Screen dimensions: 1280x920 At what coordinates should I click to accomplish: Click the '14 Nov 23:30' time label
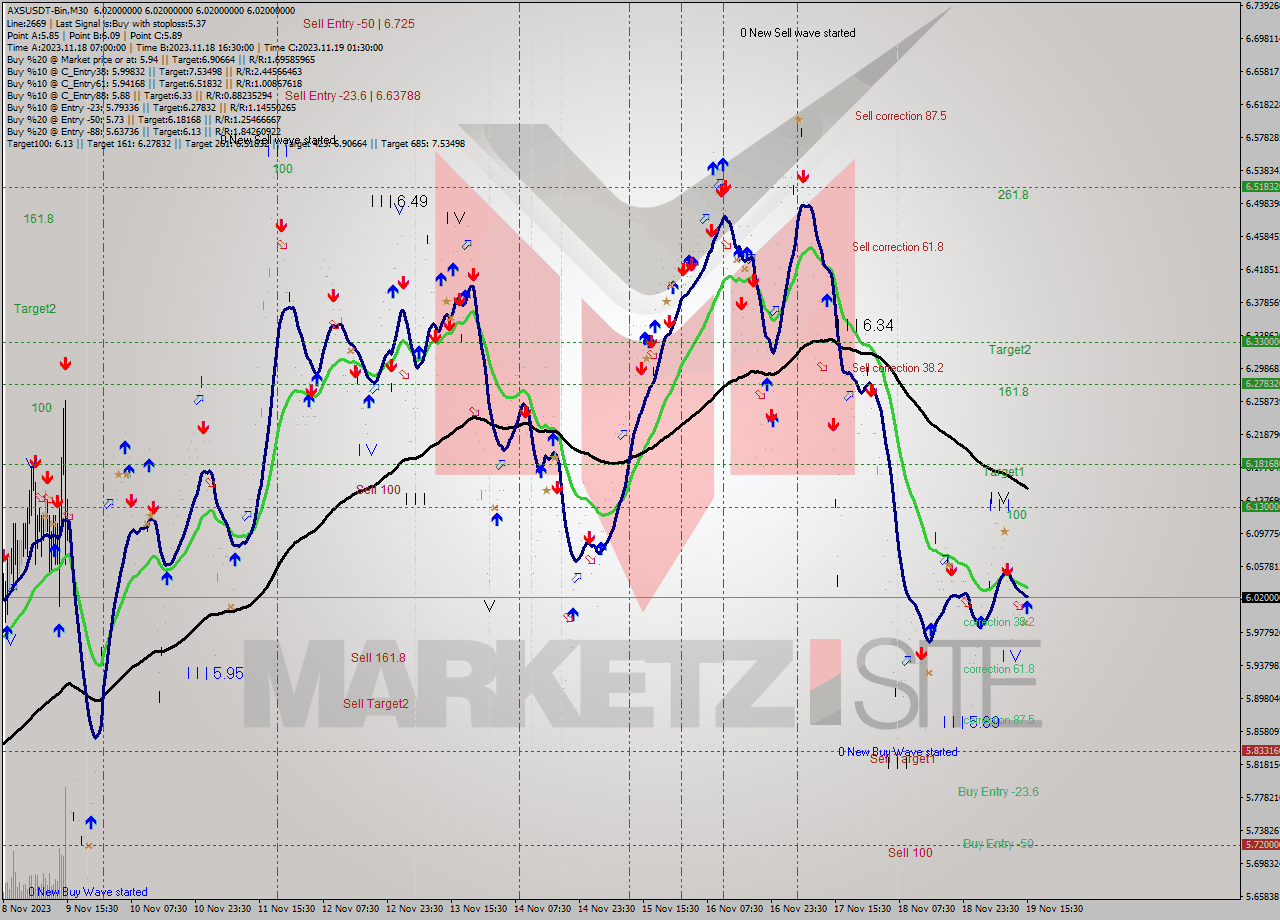[607, 909]
